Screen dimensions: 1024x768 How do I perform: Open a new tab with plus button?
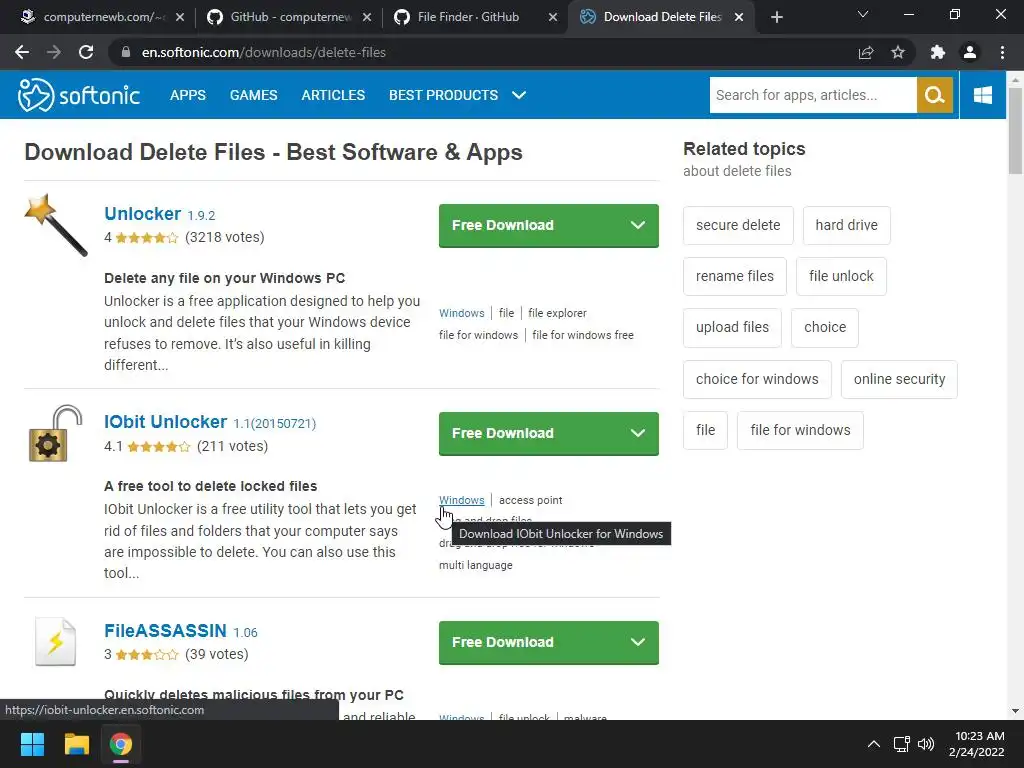(776, 17)
